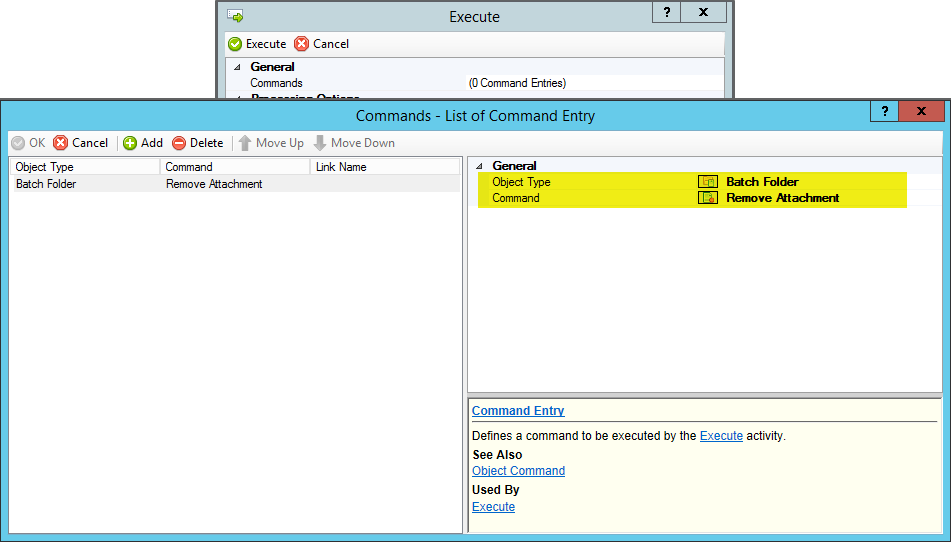The image size is (951, 542).
Task: Close the Commands dialog
Action: [921, 111]
